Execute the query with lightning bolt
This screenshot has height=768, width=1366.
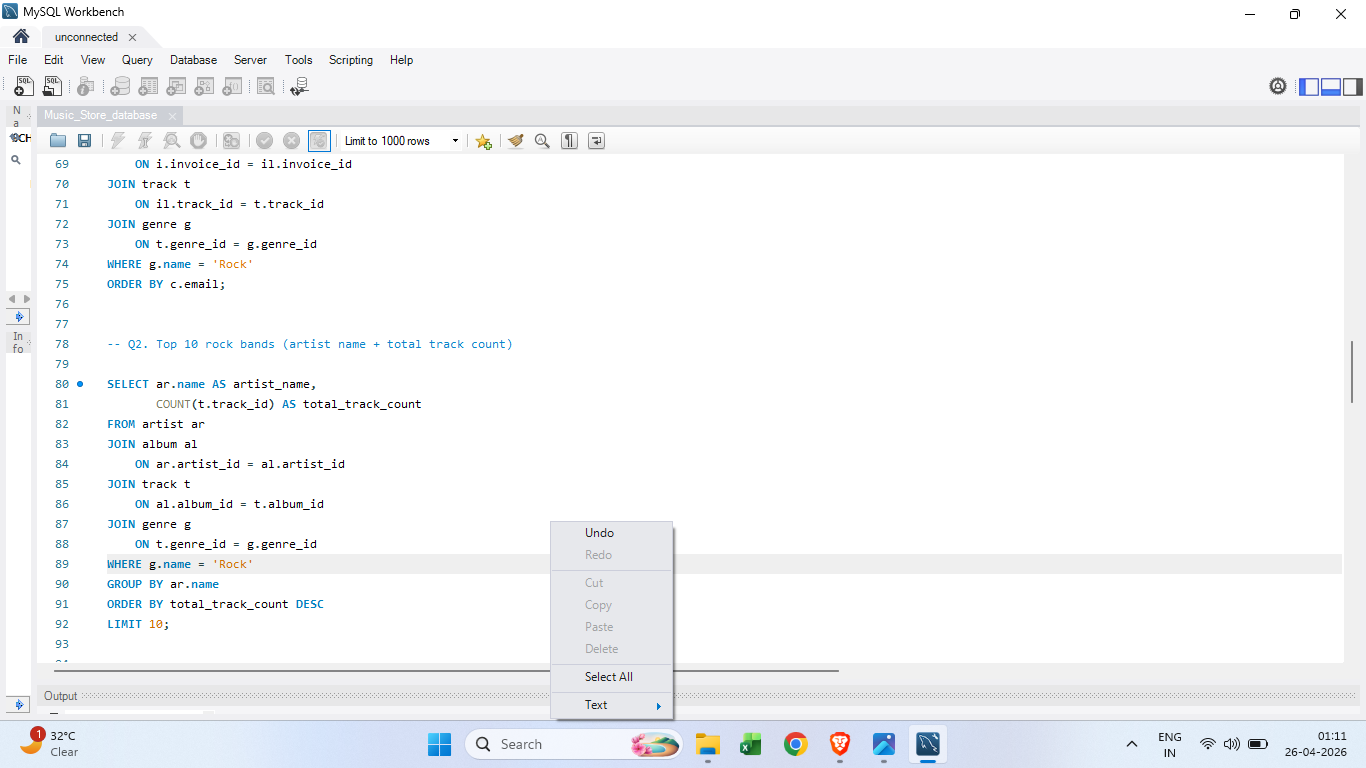pyautogui.click(x=118, y=141)
